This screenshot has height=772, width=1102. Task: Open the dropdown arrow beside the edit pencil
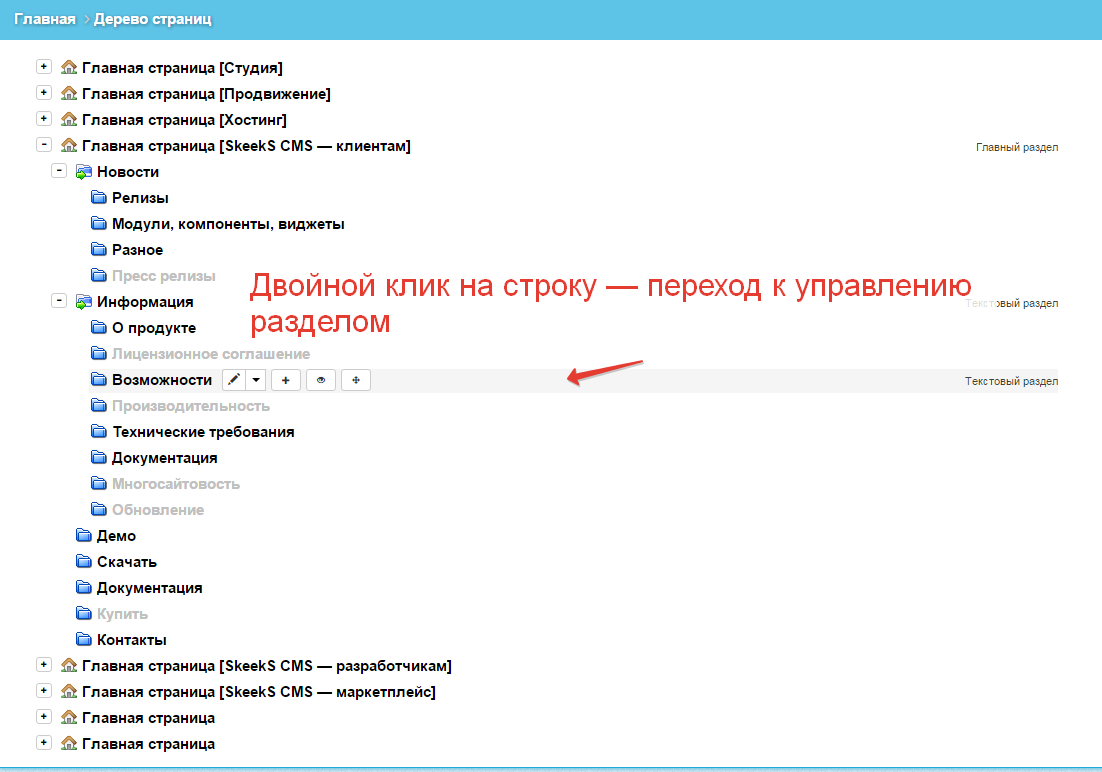256,380
